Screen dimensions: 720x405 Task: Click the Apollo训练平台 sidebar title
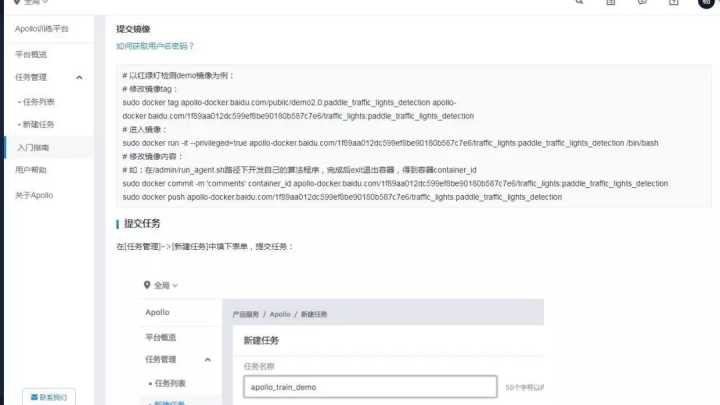[42, 28]
